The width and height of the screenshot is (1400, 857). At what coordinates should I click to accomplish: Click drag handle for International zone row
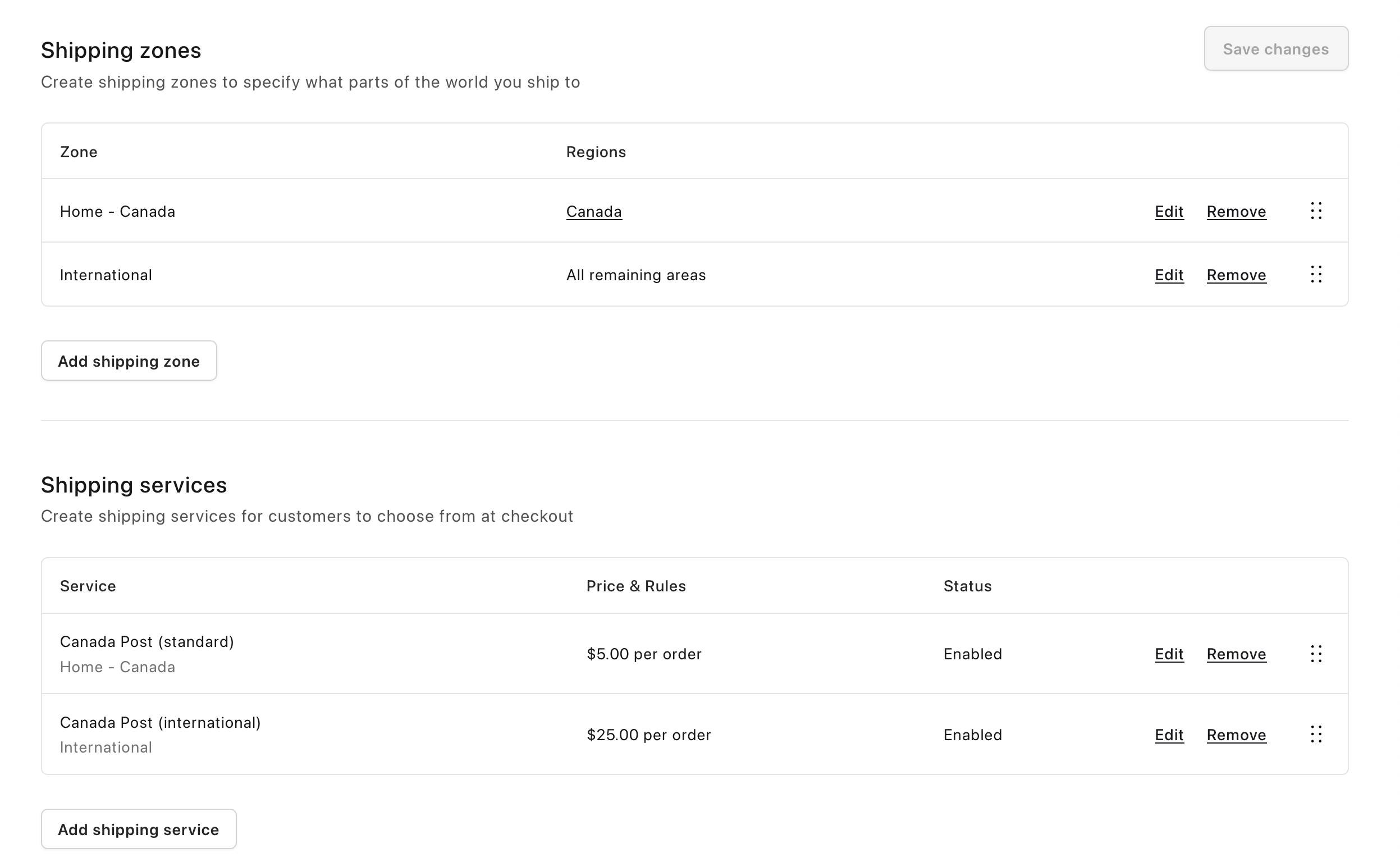1316,275
